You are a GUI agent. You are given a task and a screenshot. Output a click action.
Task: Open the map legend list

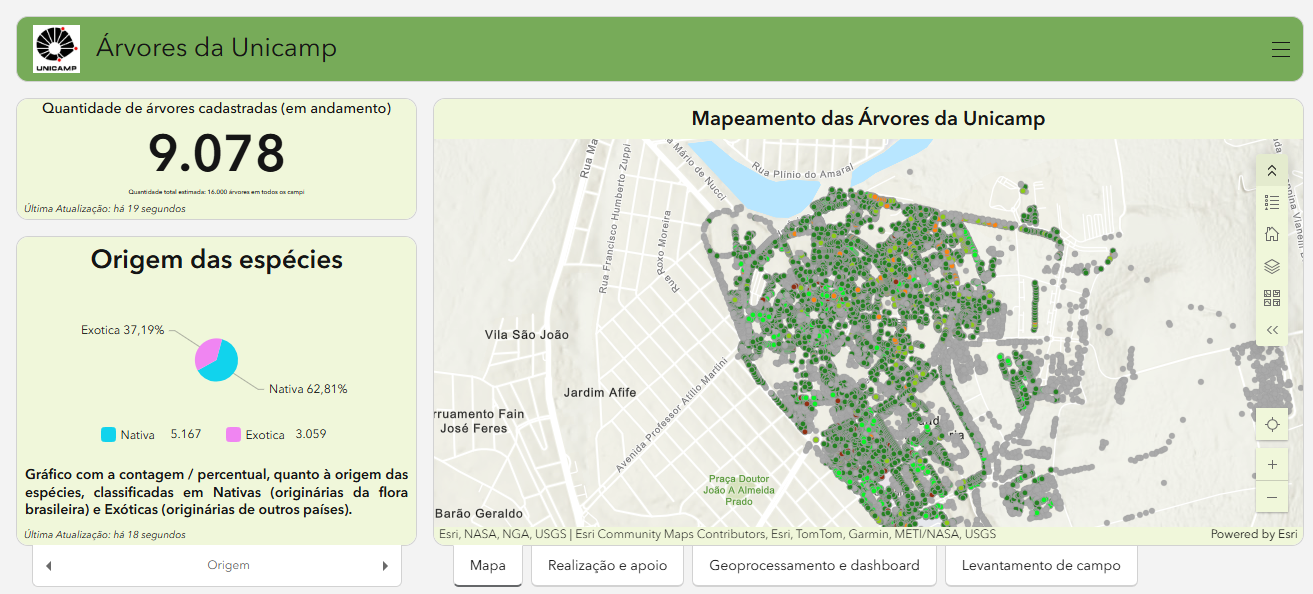pos(1272,202)
